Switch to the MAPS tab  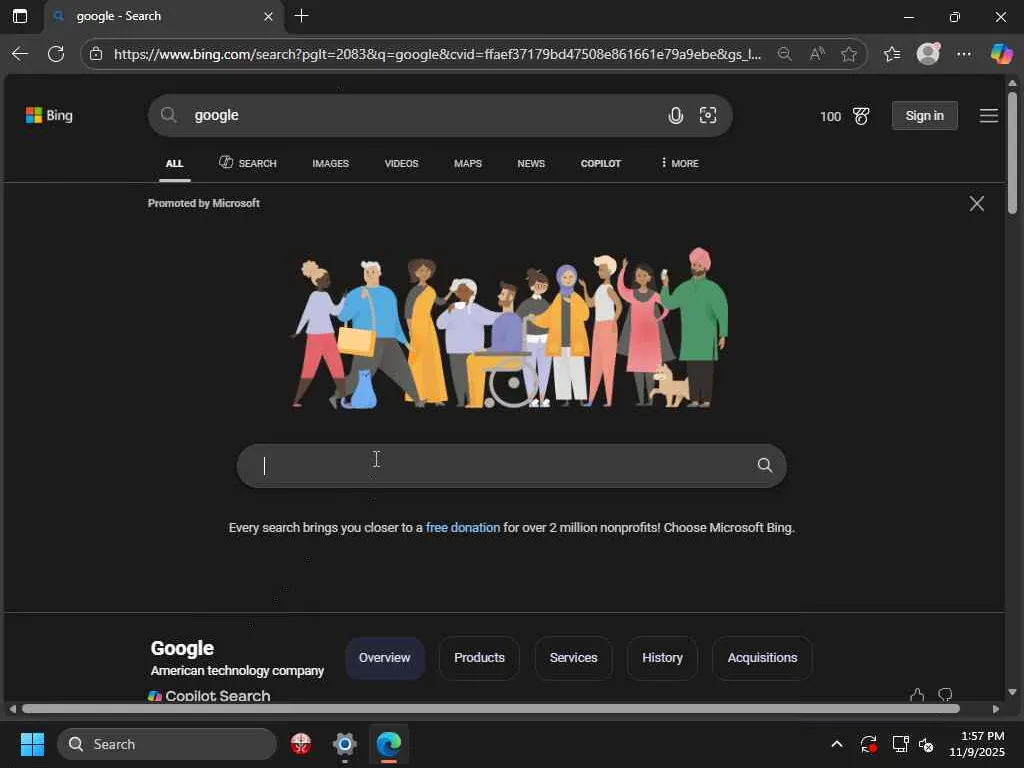(468, 163)
